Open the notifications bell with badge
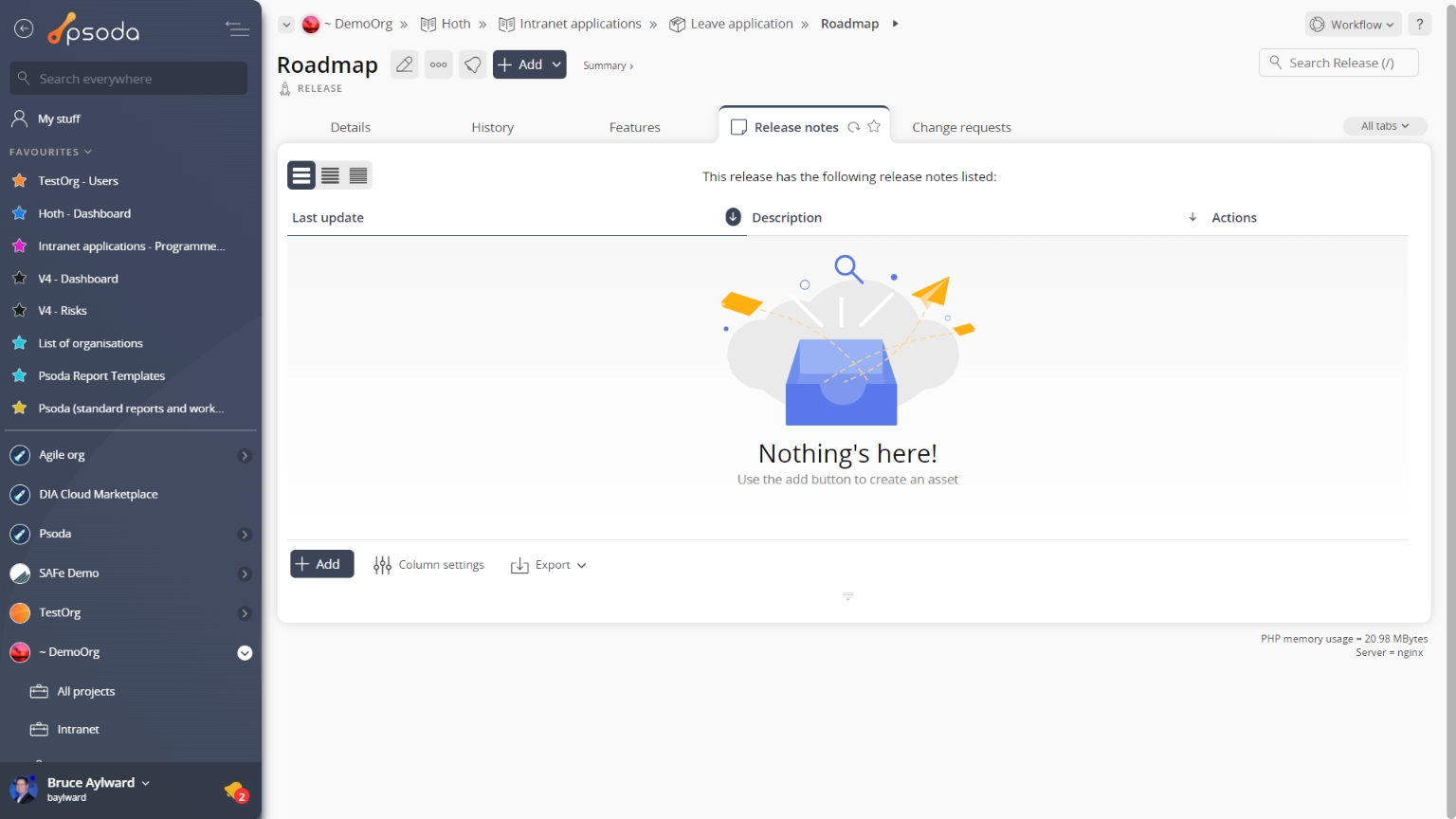The width and height of the screenshot is (1456, 819). click(236, 791)
